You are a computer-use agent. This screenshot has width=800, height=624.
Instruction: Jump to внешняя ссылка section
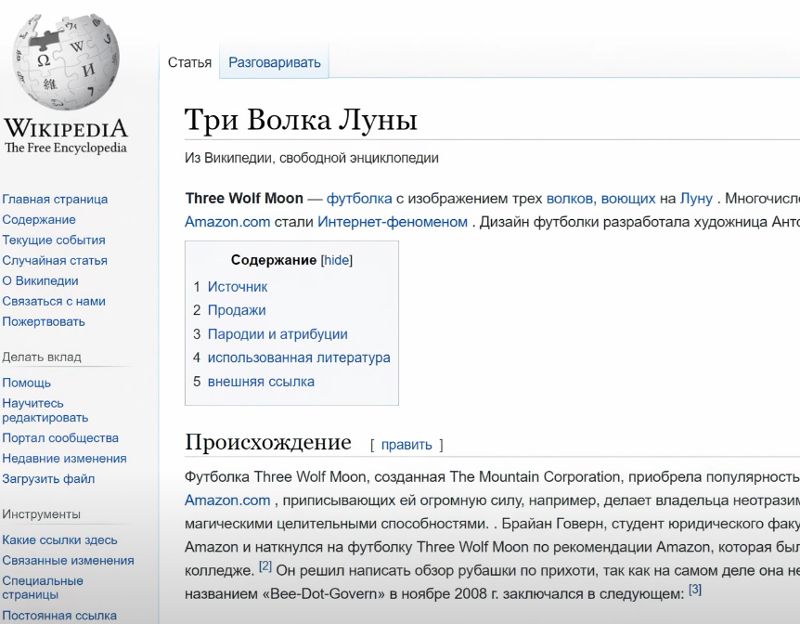pyautogui.click(x=260, y=381)
